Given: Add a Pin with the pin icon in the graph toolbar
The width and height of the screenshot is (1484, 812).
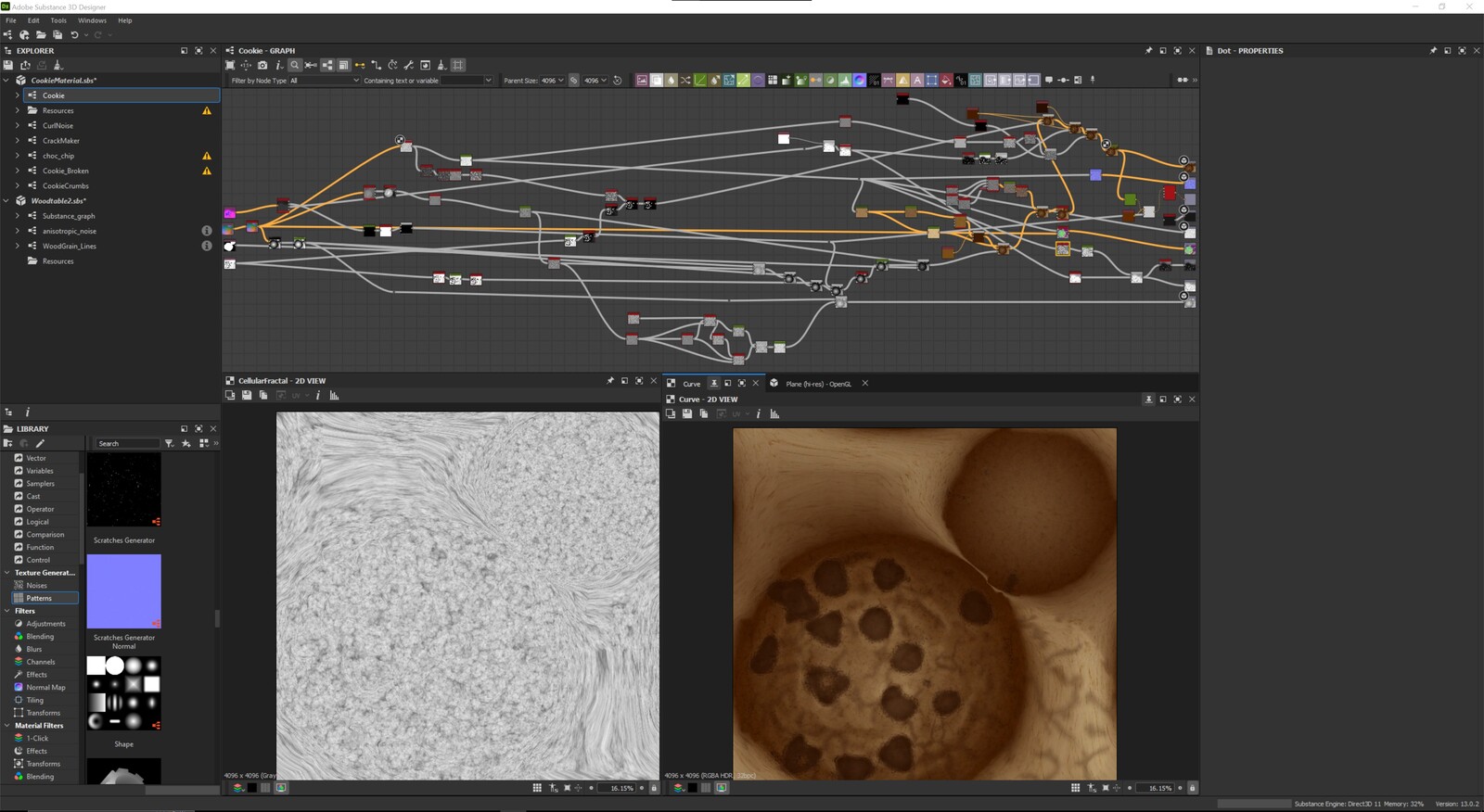Looking at the screenshot, I should click(x=1093, y=81).
